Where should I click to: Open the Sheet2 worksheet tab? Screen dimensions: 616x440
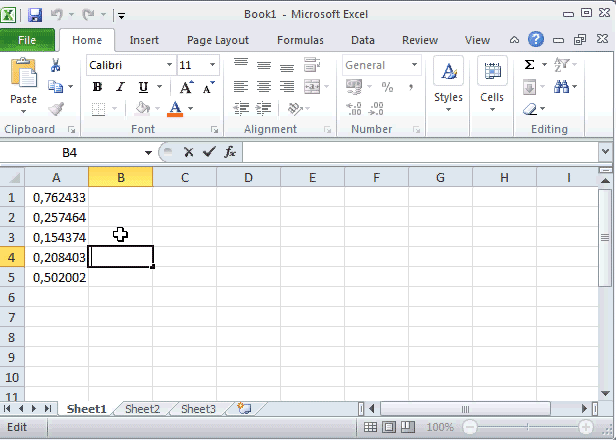tap(142, 409)
